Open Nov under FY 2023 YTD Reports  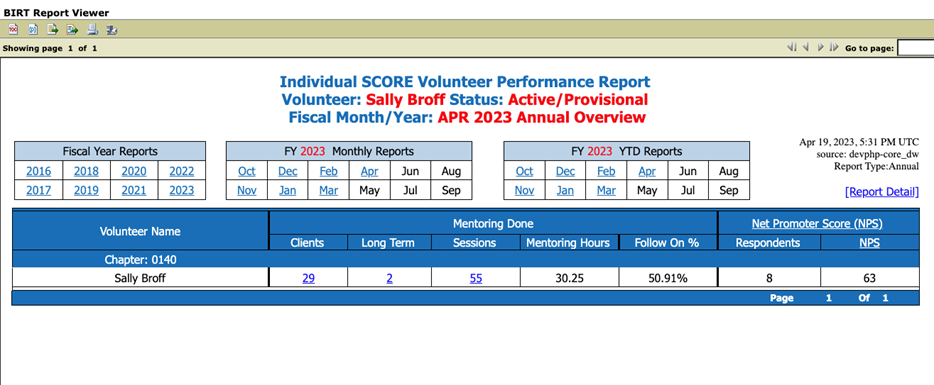pos(524,191)
